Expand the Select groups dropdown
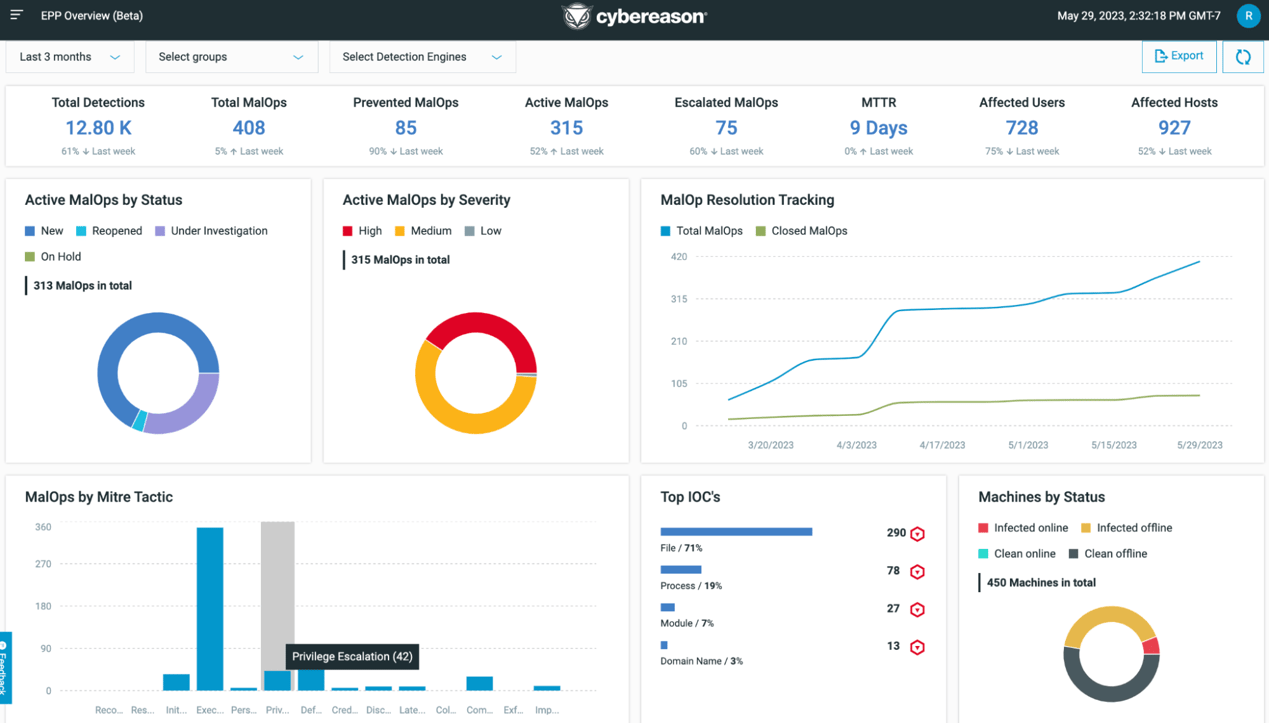 pyautogui.click(x=231, y=57)
